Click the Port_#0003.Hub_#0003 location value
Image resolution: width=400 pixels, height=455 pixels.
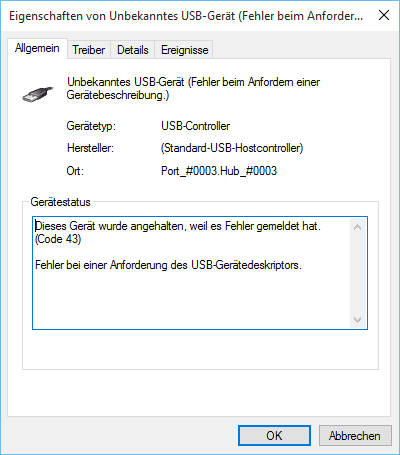pos(219,171)
